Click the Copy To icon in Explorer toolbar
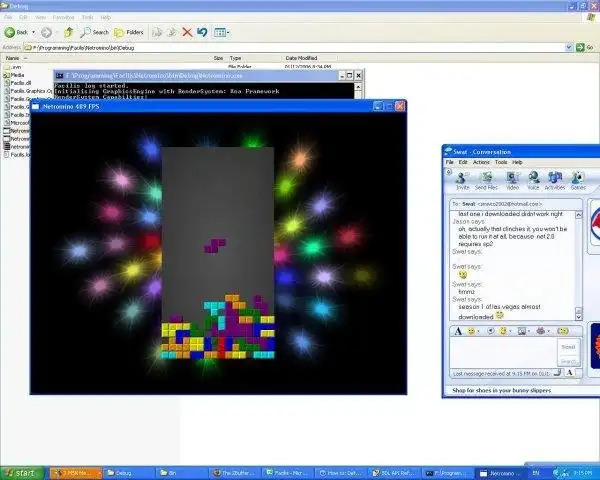The width and height of the screenshot is (600, 480). click(172, 33)
